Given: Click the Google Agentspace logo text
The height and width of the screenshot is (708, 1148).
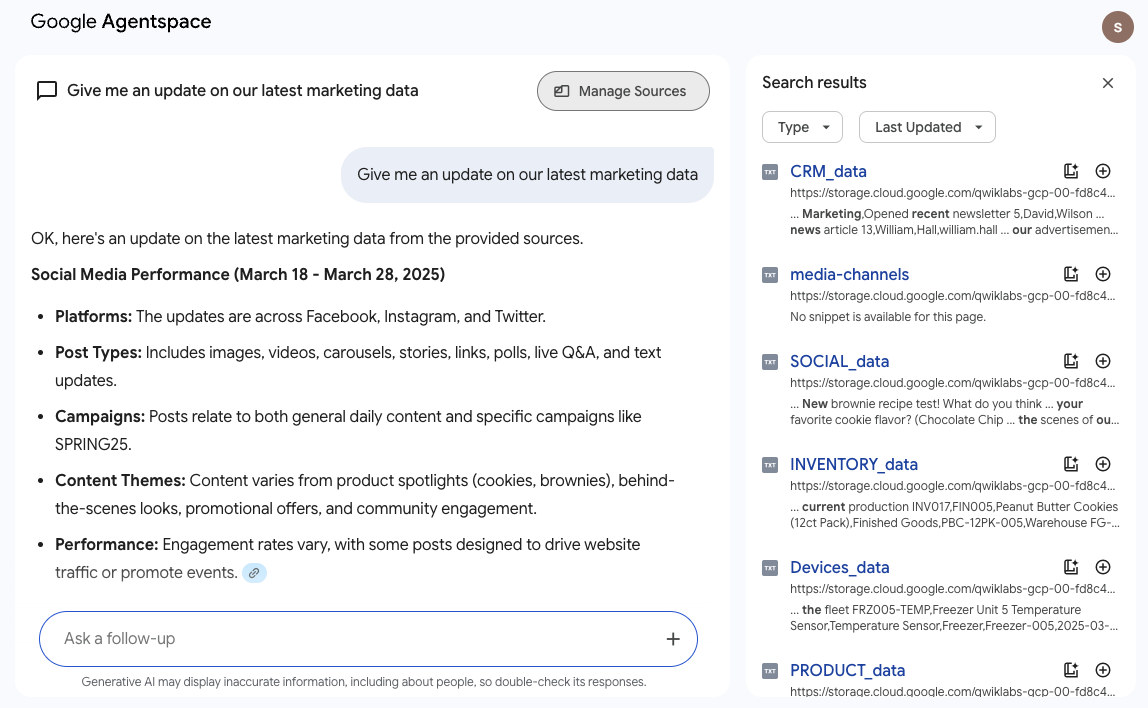Looking at the screenshot, I should 121,22.
